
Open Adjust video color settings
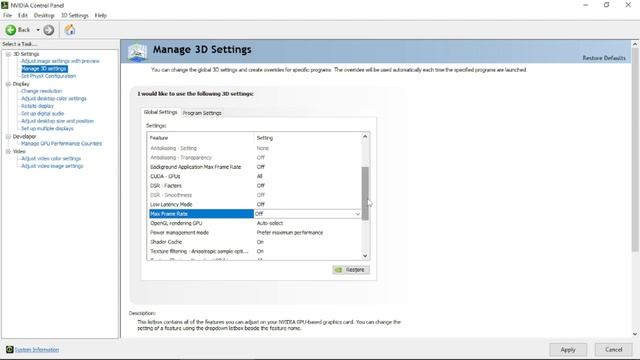[x=51, y=159]
